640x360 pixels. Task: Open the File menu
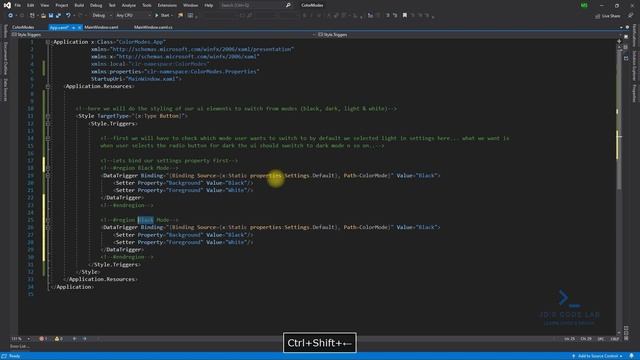[18, 5]
